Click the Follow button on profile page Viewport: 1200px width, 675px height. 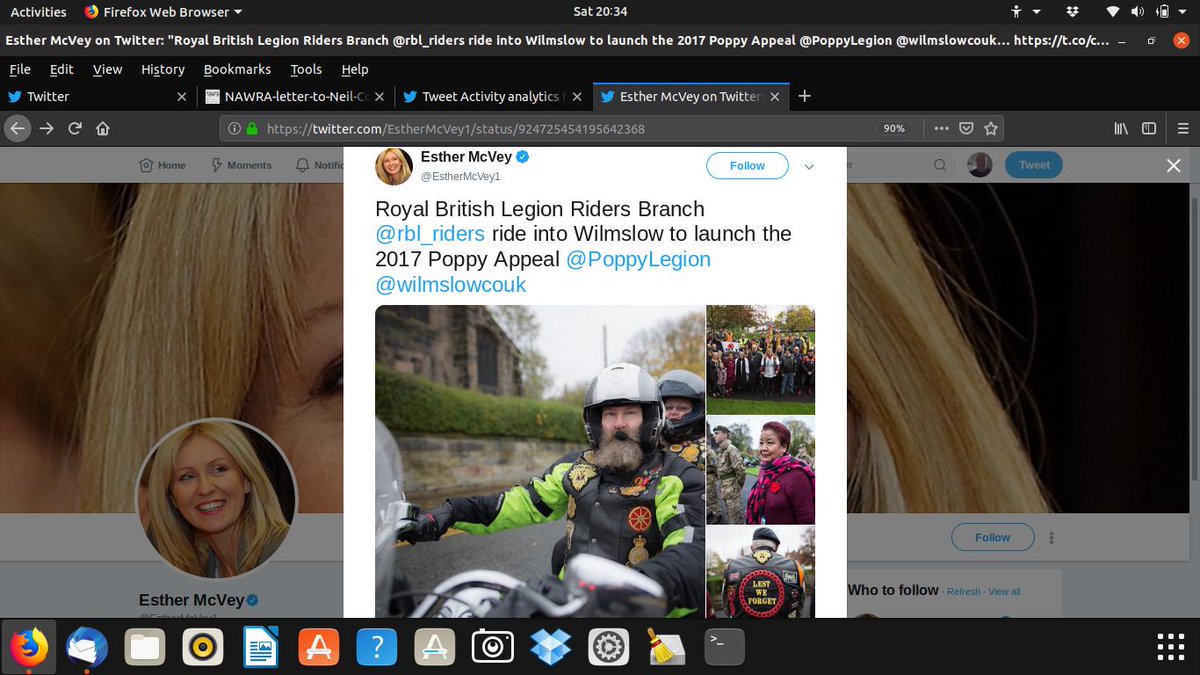tap(992, 537)
